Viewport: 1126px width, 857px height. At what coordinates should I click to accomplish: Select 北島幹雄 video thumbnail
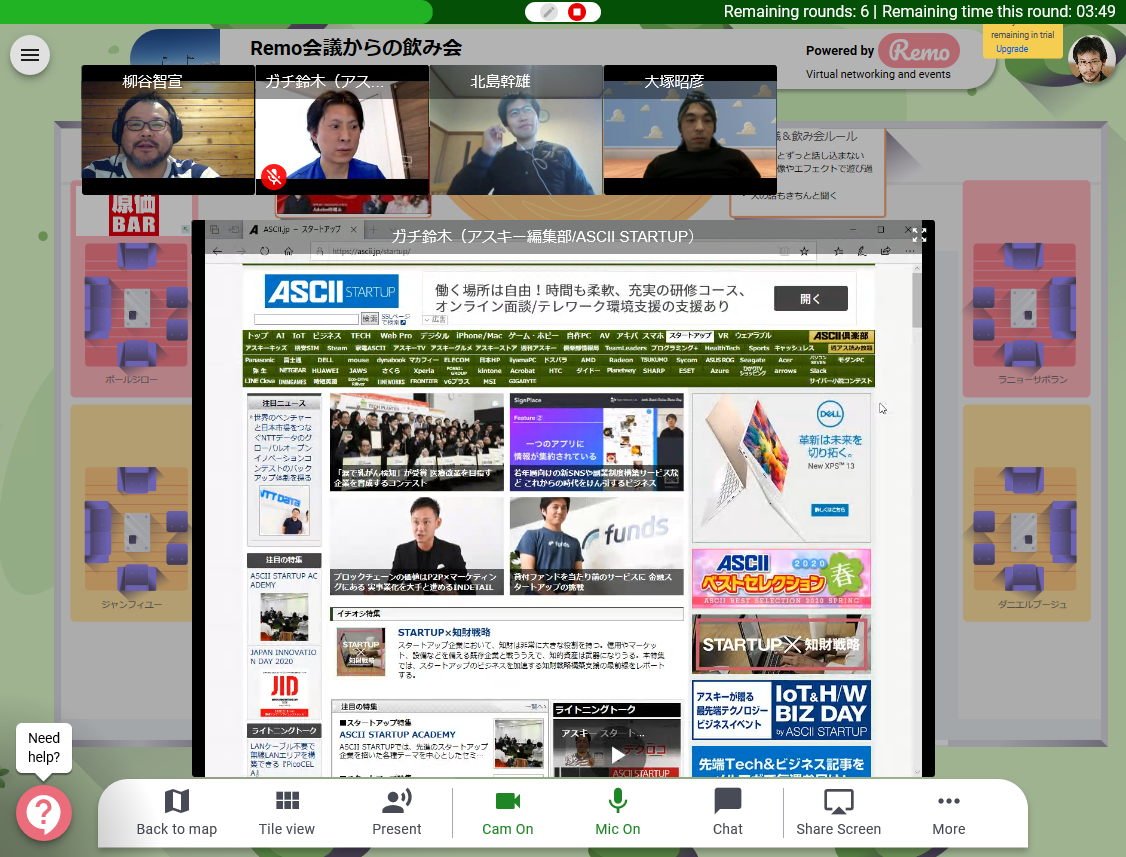[x=516, y=130]
